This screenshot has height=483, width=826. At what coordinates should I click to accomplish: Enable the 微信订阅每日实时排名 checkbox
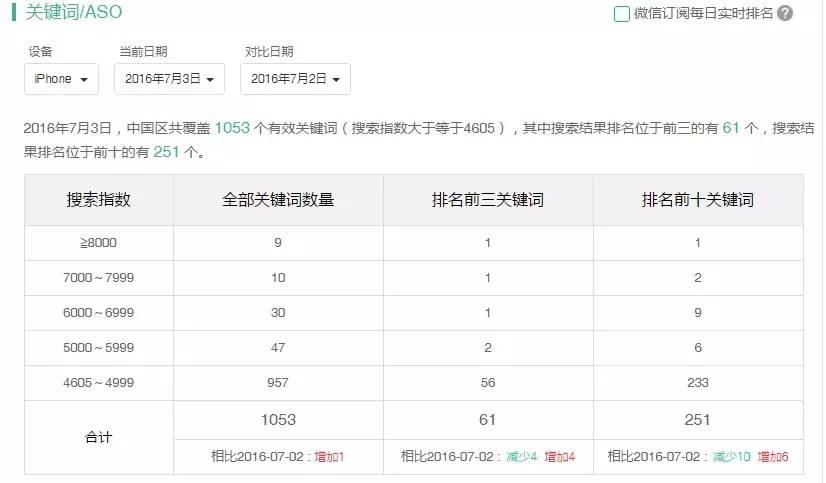[622, 14]
